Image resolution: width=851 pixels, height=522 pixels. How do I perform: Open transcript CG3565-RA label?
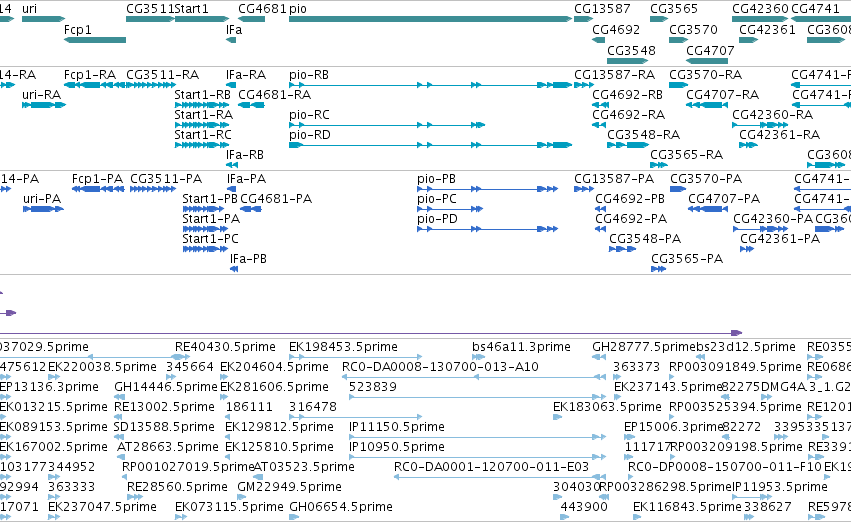point(687,155)
